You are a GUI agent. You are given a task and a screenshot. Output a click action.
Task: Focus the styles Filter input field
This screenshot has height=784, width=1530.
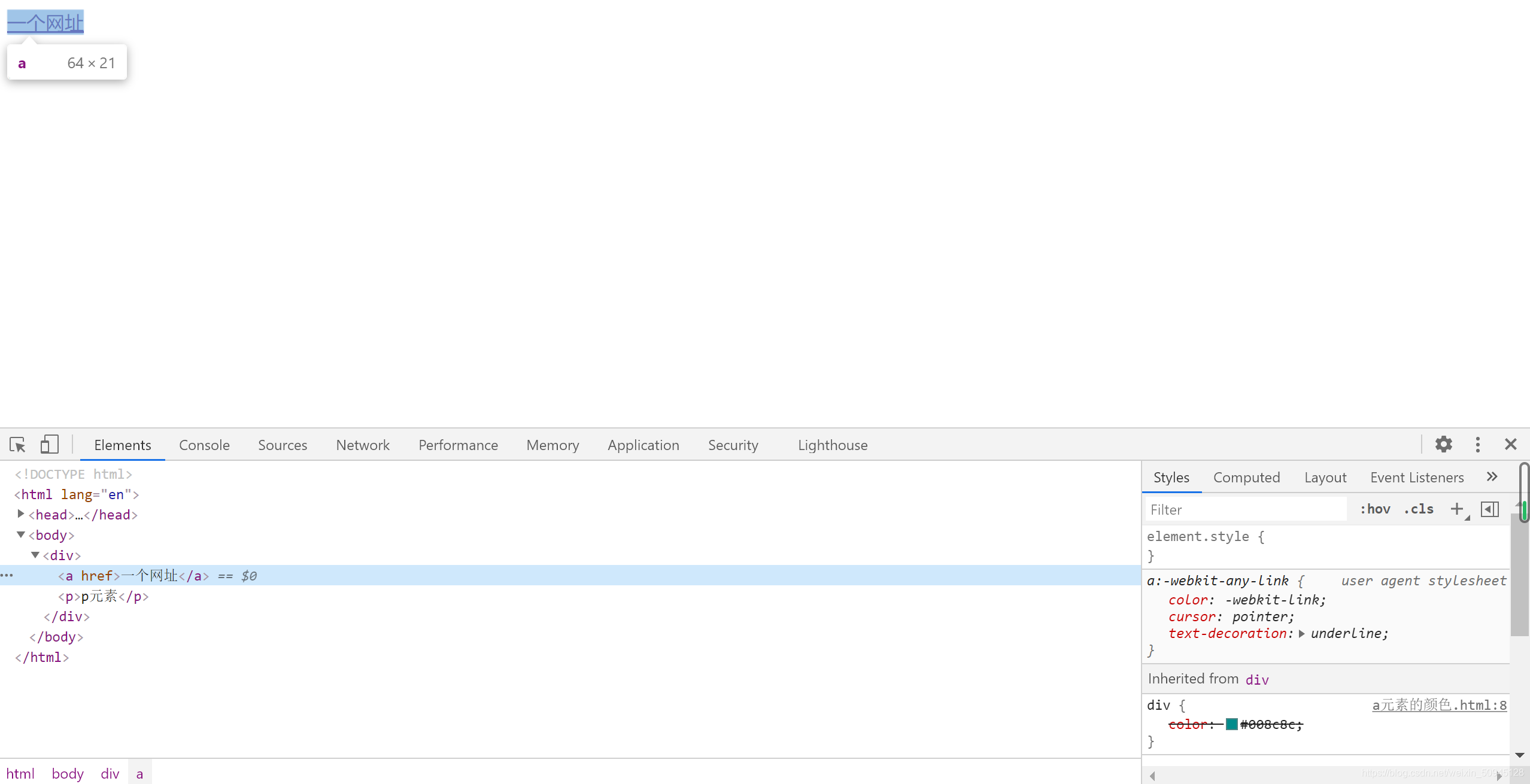1245,509
